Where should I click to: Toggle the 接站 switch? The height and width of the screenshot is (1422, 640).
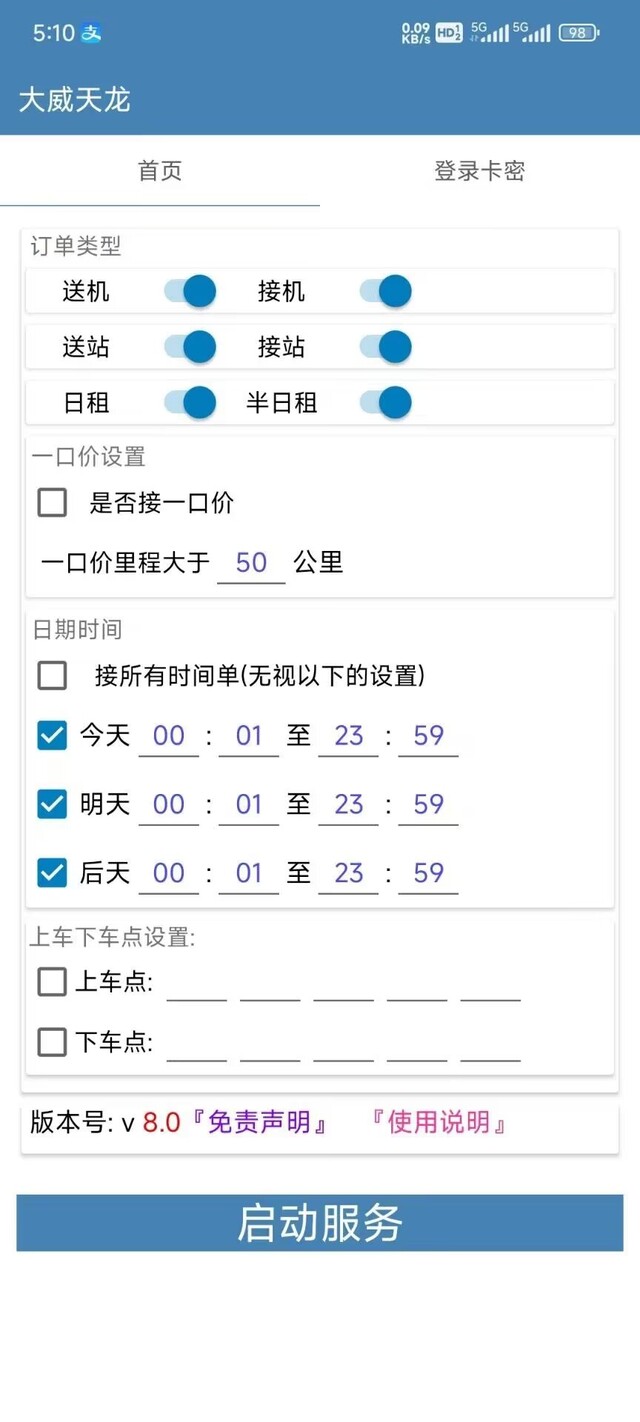tap(385, 347)
